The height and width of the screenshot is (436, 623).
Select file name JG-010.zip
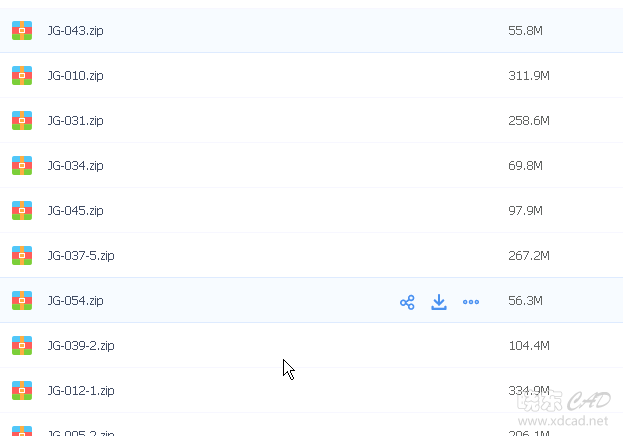pyautogui.click(x=75, y=76)
